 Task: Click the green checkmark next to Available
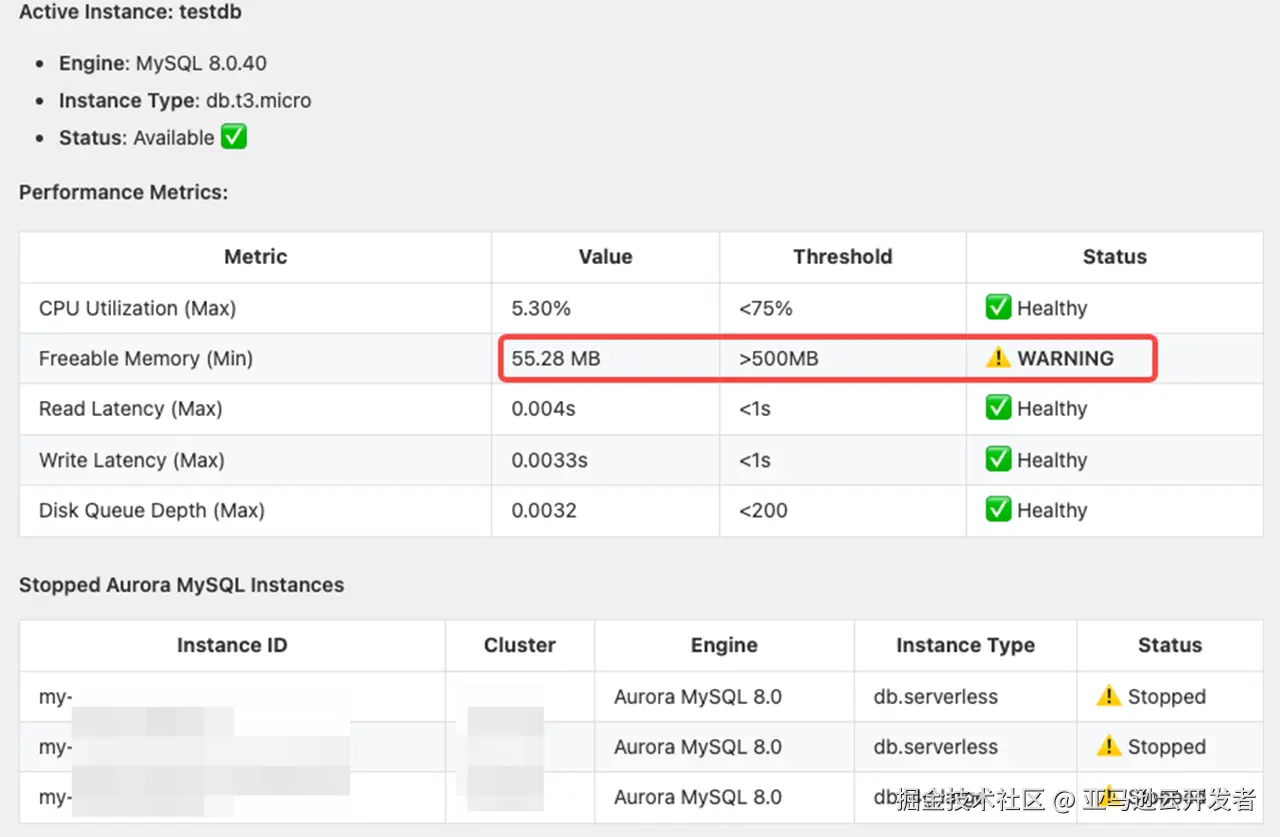click(233, 137)
